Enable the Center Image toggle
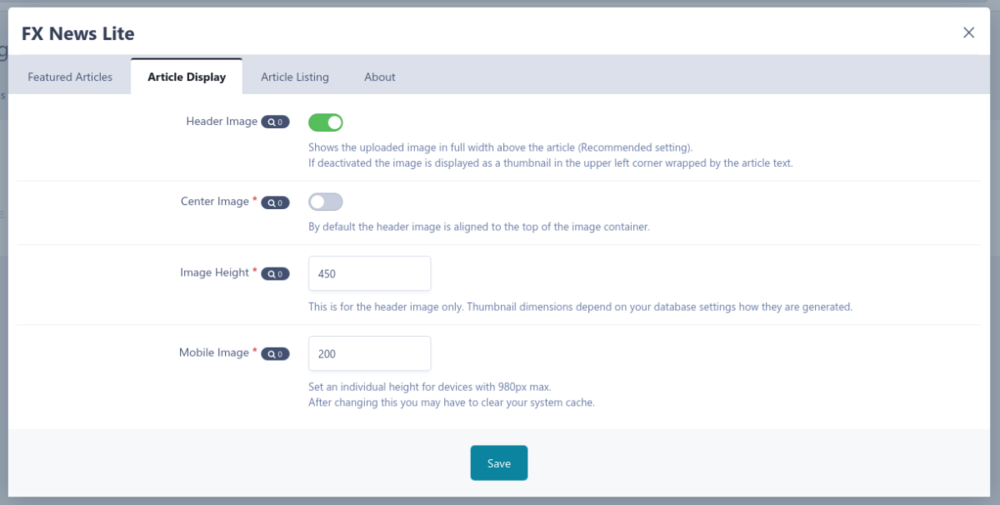Image resolution: width=1000 pixels, height=505 pixels. (x=326, y=202)
